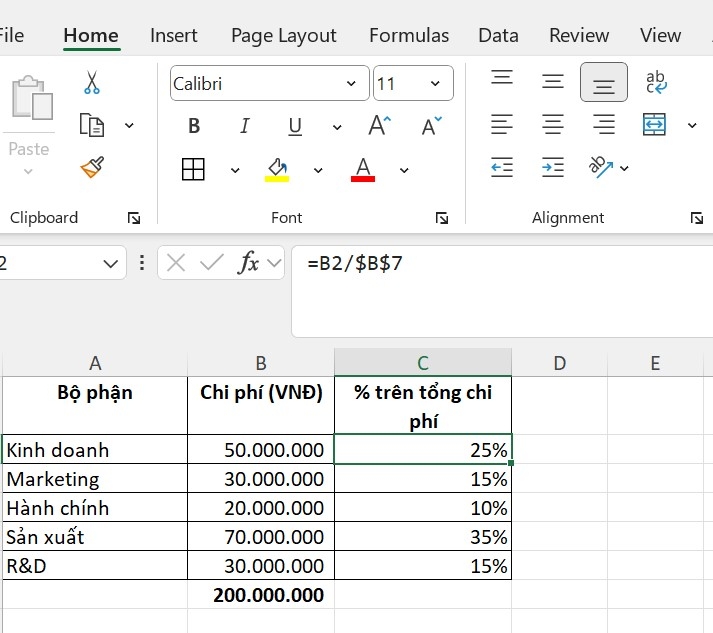Screen dimensions: 713x633
Task: Select column C header
Action: tap(423, 363)
